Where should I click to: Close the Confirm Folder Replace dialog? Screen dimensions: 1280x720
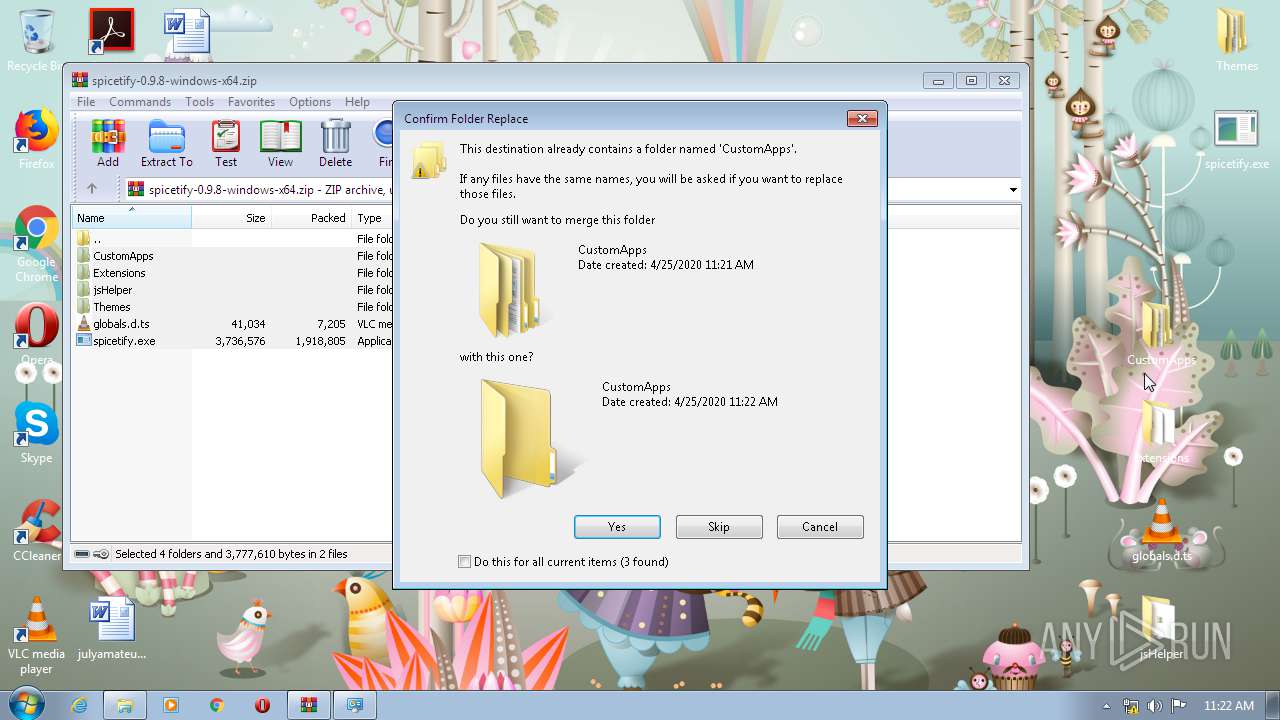pyautogui.click(x=862, y=118)
